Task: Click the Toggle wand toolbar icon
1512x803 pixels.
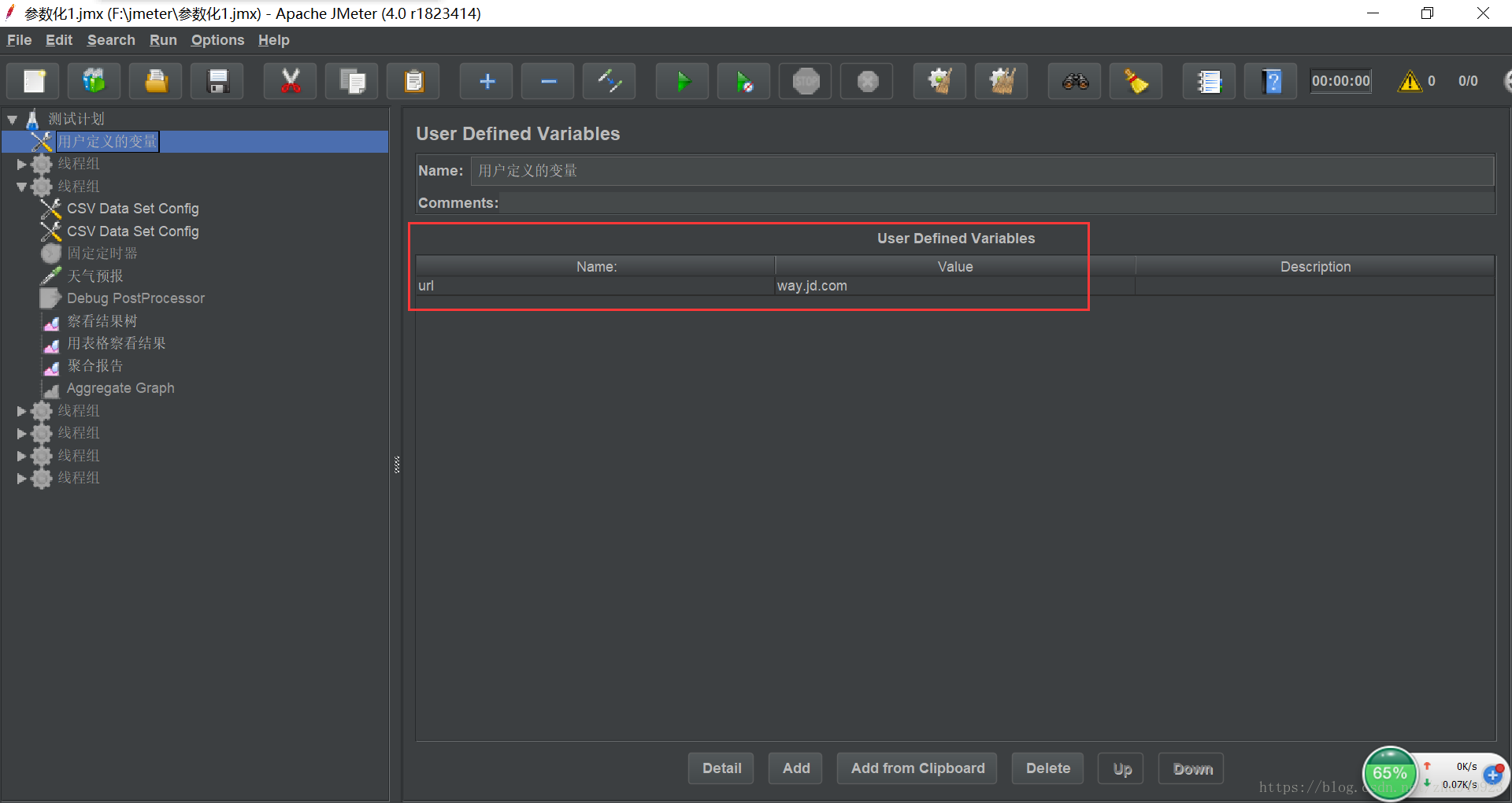Action: (610, 81)
